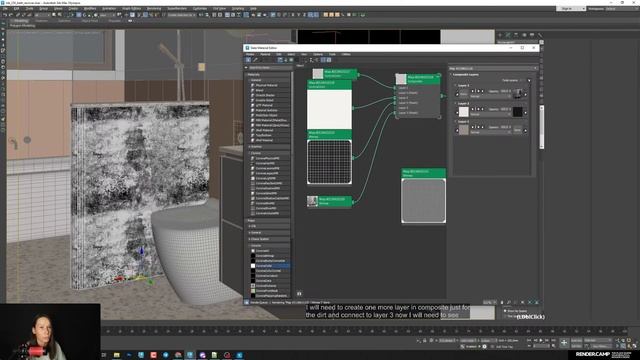
Task: Select highlighted CoronaColor map entry
Action: point(270,266)
